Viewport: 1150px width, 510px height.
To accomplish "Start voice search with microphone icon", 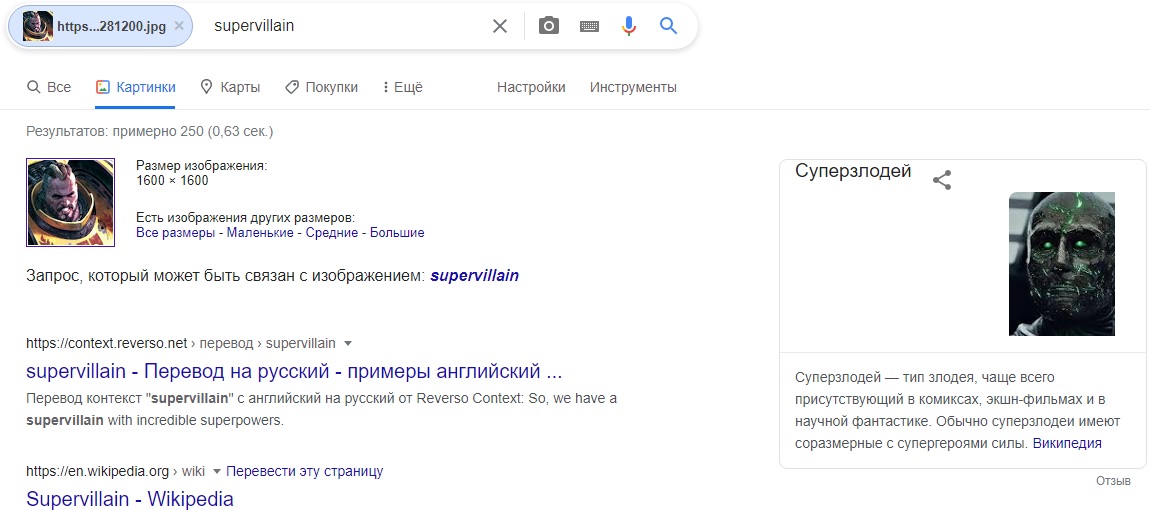I will point(629,26).
